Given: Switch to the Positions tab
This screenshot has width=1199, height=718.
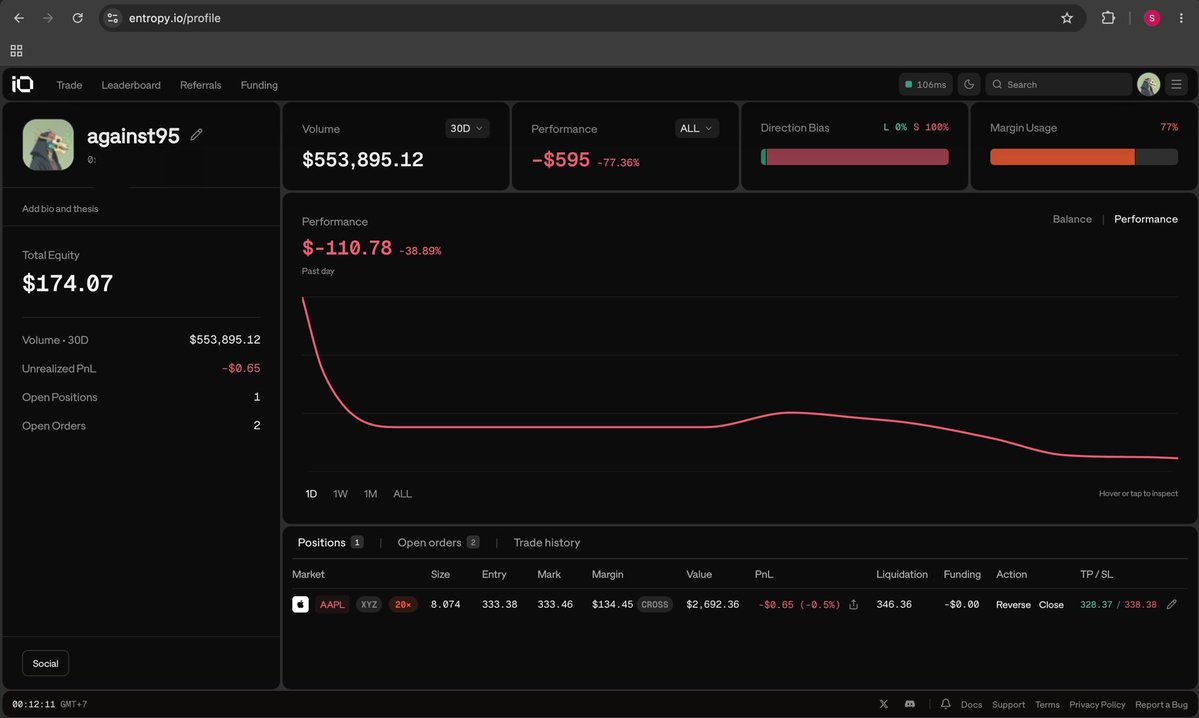Looking at the screenshot, I should pos(330,542).
